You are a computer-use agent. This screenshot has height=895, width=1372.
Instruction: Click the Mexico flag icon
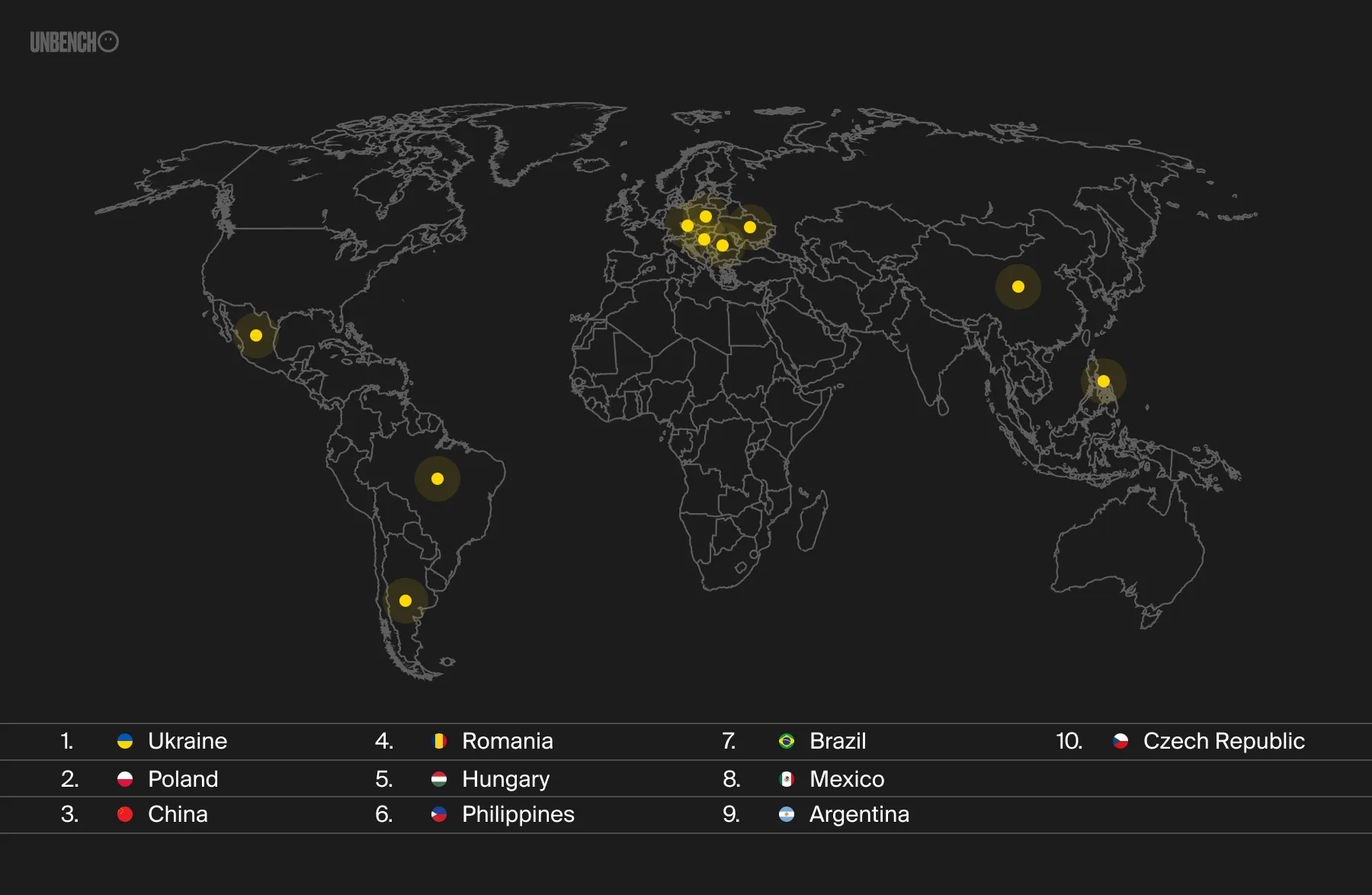(x=787, y=779)
